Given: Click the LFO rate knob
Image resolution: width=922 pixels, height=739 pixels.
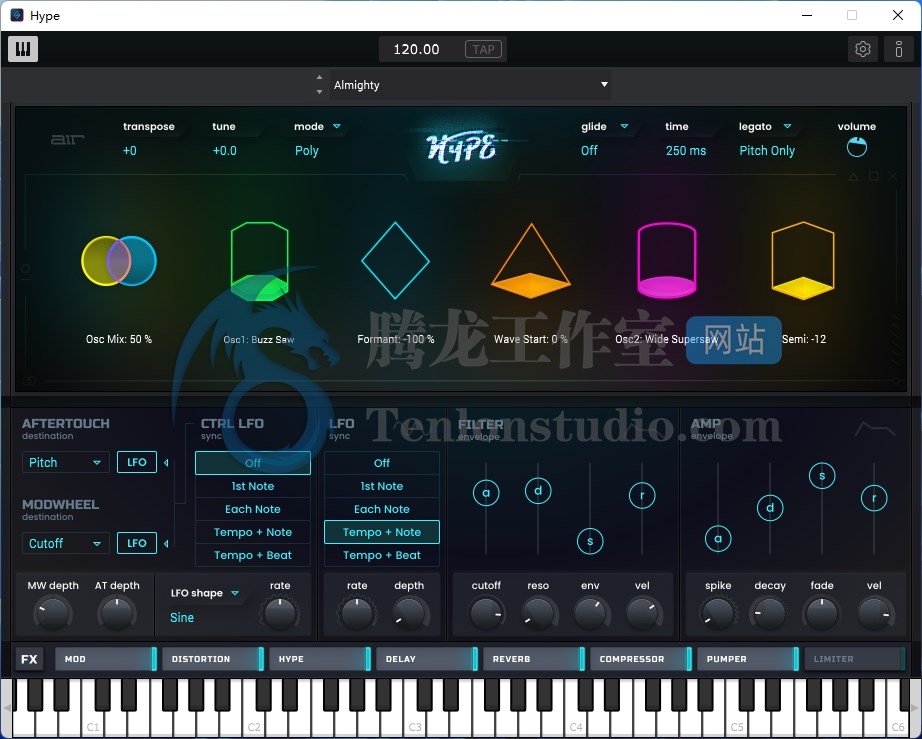Looking at the screenshot, I should coord(356,613).
